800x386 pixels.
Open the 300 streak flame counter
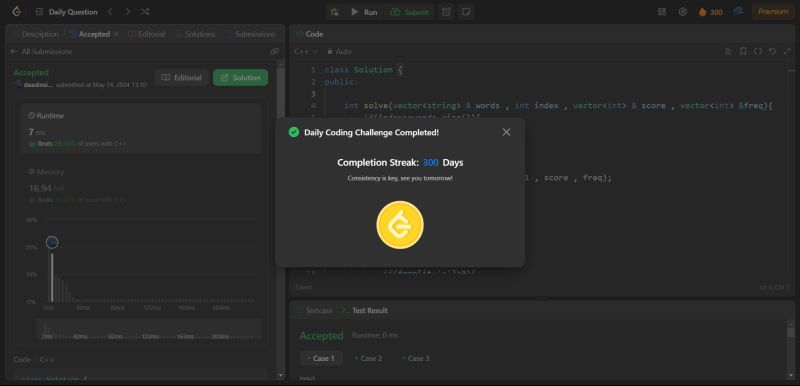pos(711,12)
